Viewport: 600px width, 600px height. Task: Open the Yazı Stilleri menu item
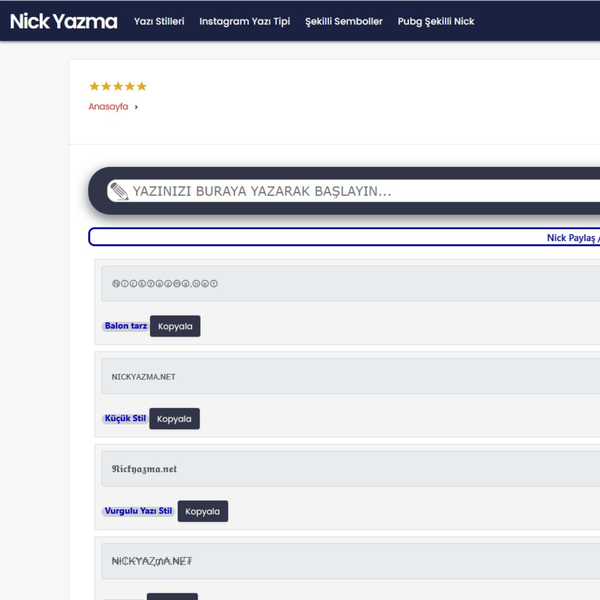pyautogui.click(x=159, y=21)
